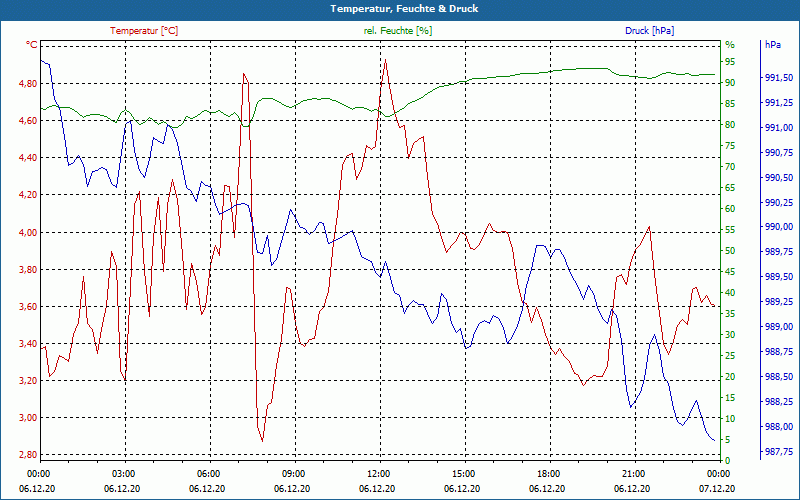The width and height of the screenshot is (800, 500).
Task: Click green humidity axis value '90'
Action: (x=730, y=83)
